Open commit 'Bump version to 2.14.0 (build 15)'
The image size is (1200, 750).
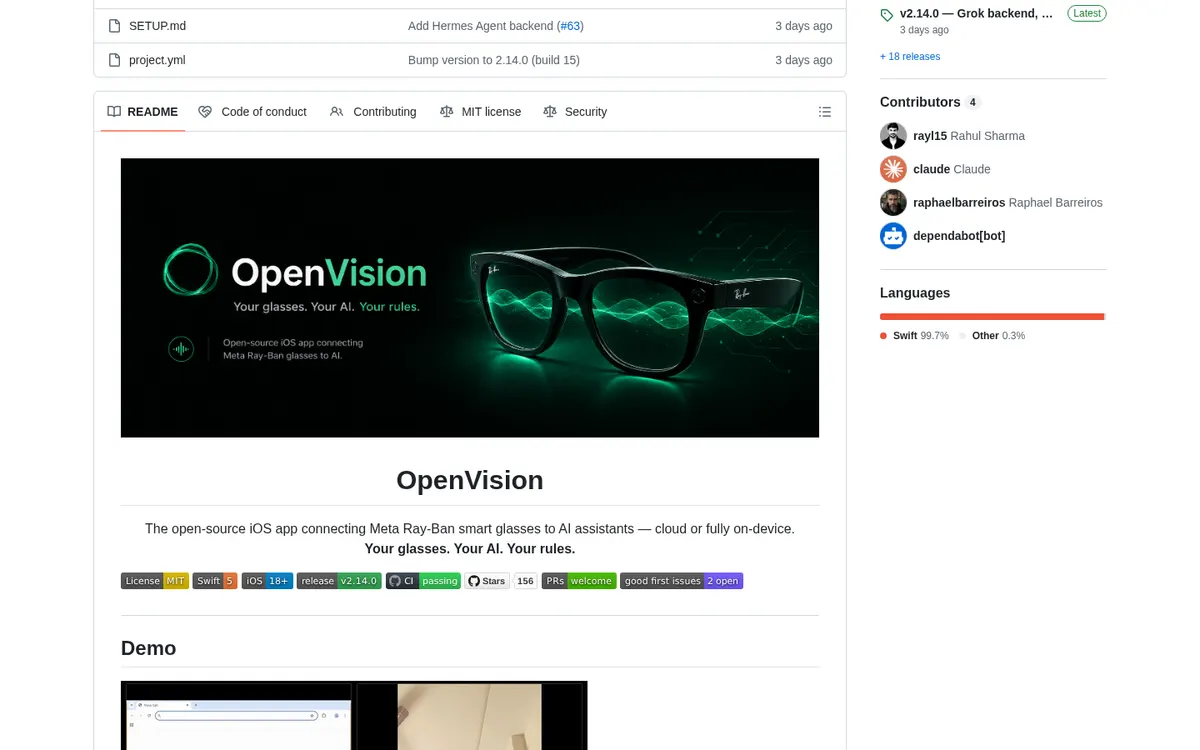[x=494, y=60]
